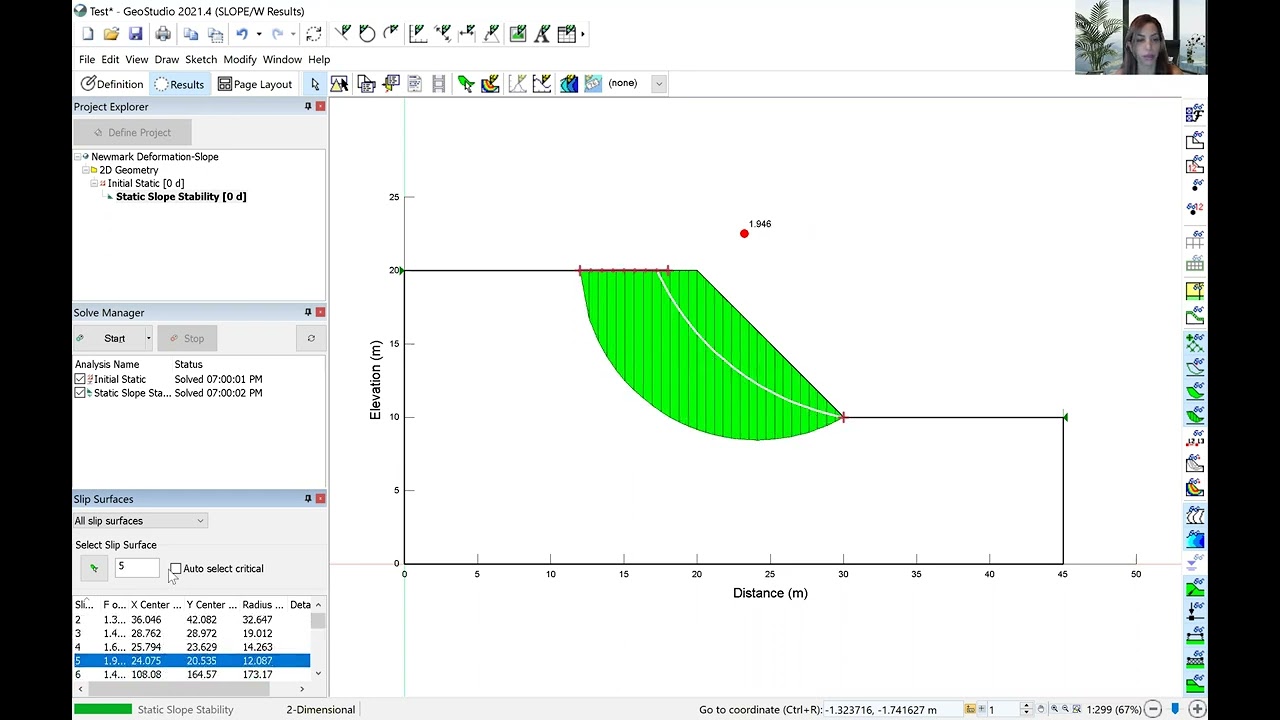Uncheck the Initial Static analysis checkbox
1280x720 pixels.
pyautogui.click(x=80, y=379)
